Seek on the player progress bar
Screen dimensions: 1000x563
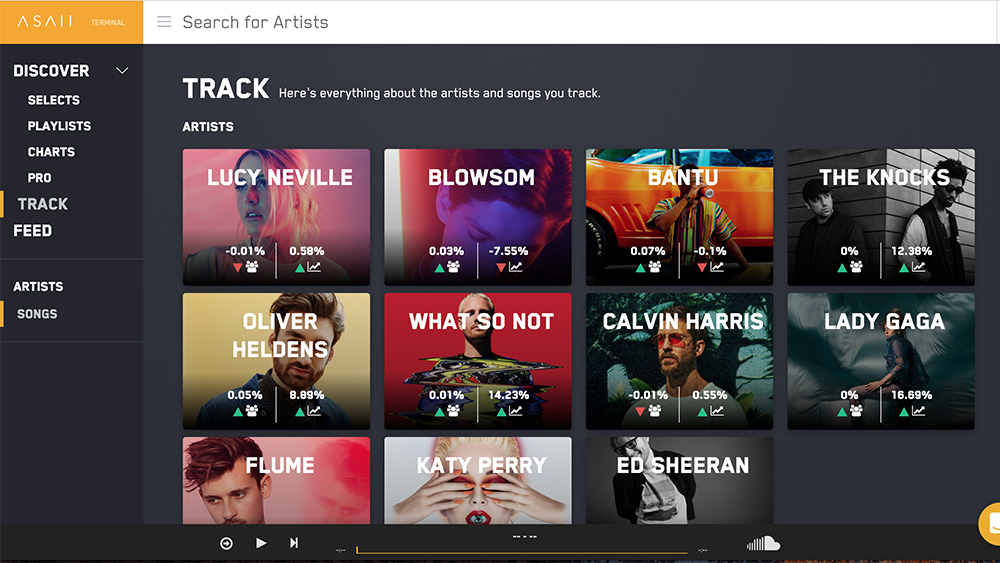click(522, 550)
